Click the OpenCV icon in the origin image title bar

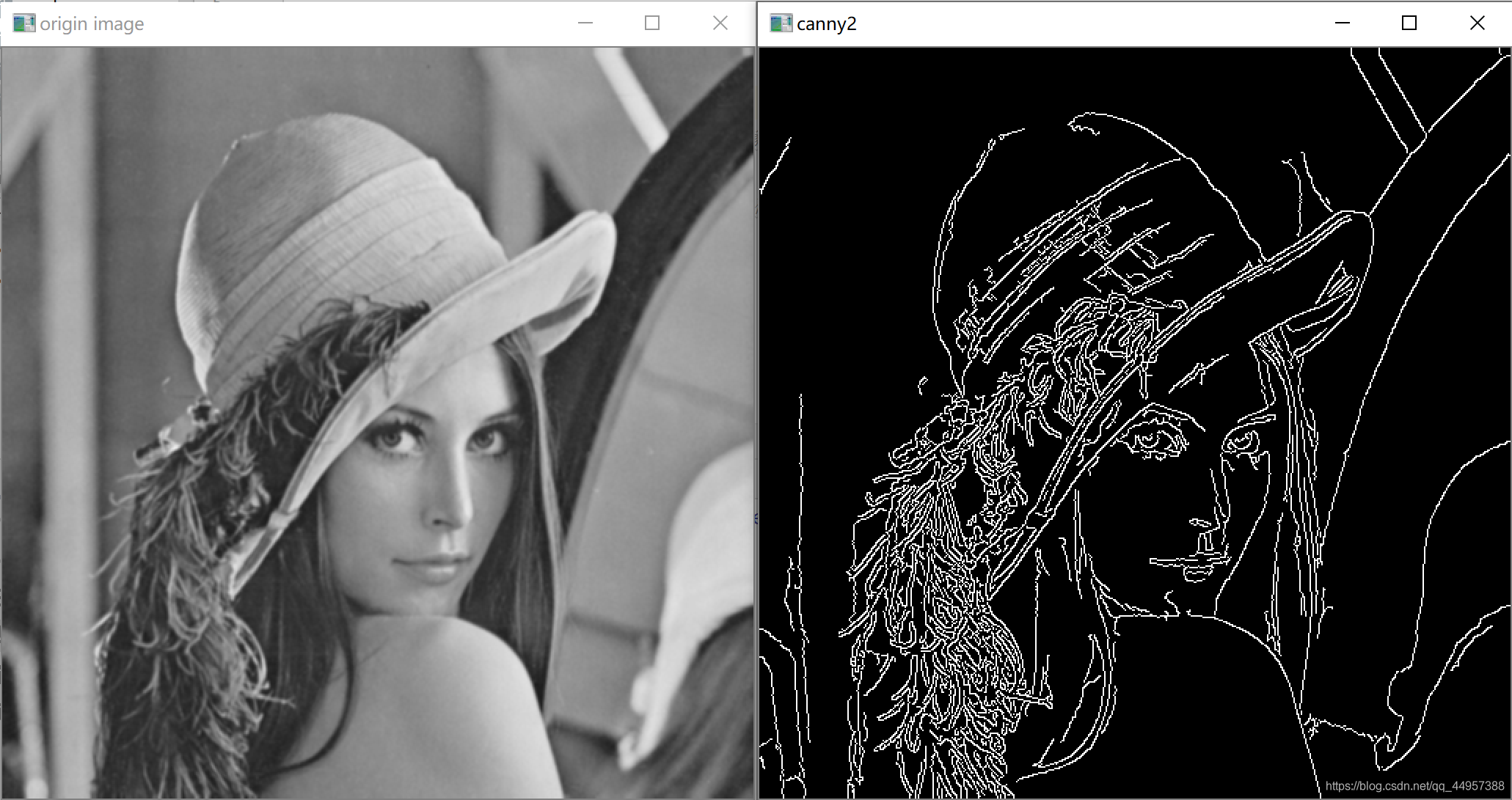click(x=24, y=23)
